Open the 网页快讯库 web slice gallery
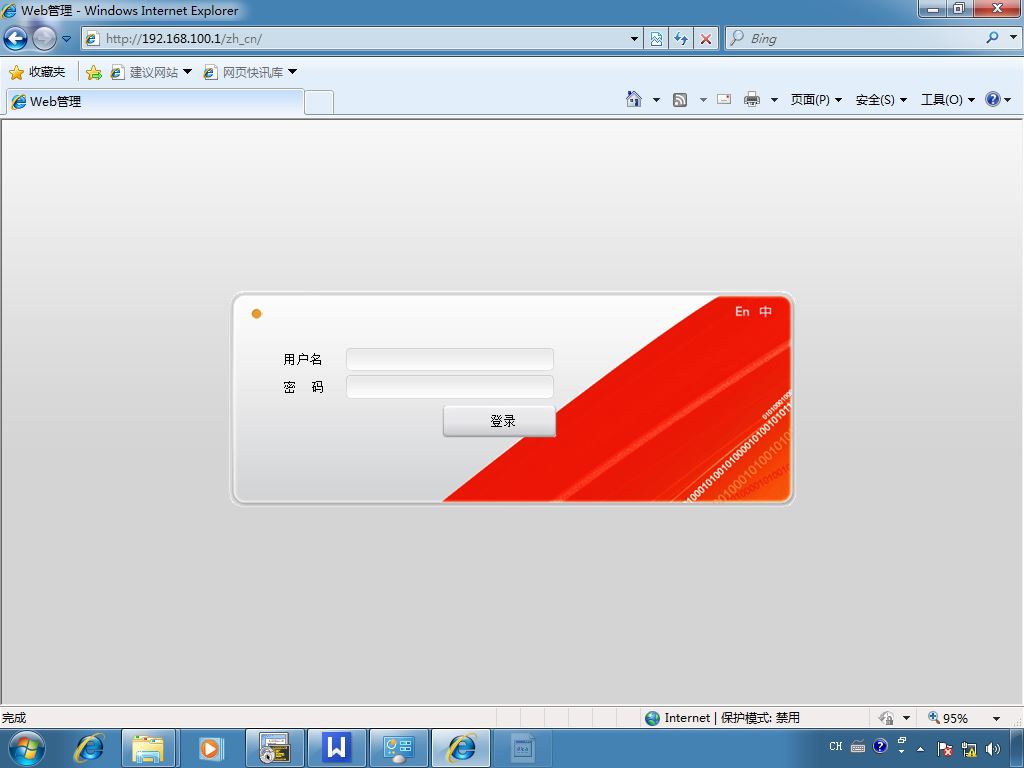Viewport: 1024px width, 768px height. (250, 72)
